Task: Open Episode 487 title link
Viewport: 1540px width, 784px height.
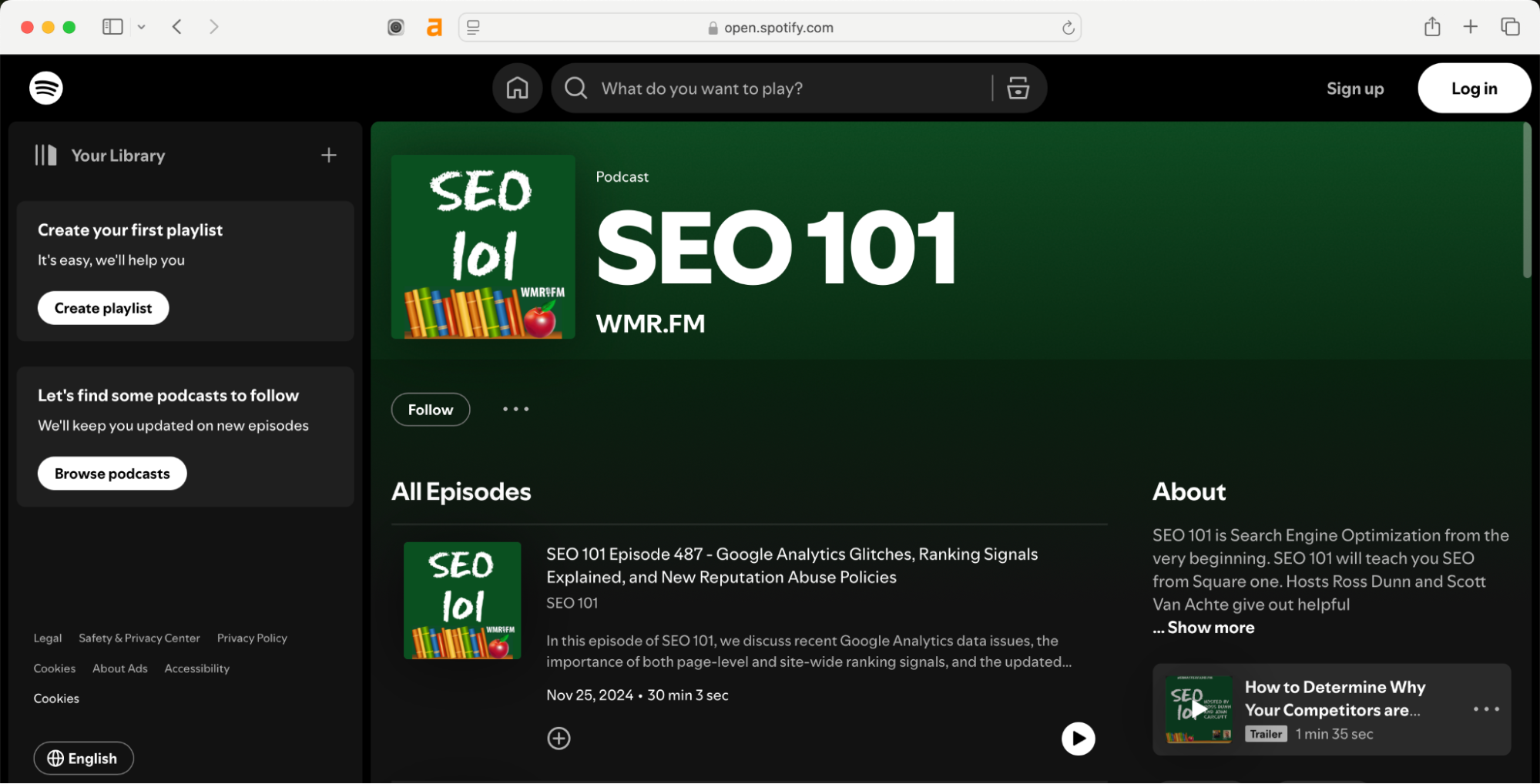Action: tap(792, 565)
